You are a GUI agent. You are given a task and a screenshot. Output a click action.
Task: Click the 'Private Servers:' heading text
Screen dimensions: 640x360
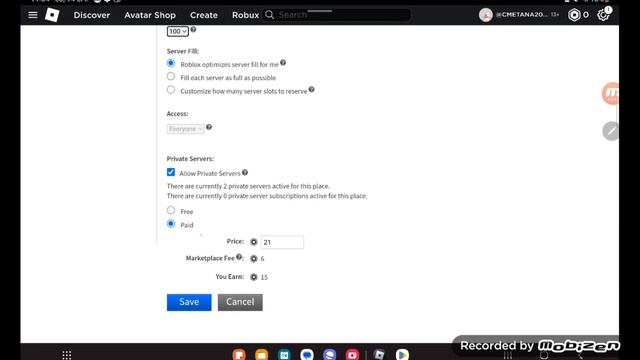pos(190,158)
